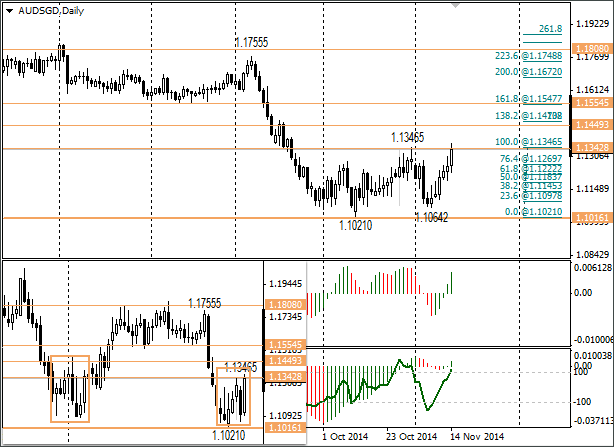Click the 0.0 @1.10210 Fibonacci level
Image resolution: width=614 pixels, height=447 pixels.
(533, 212)
